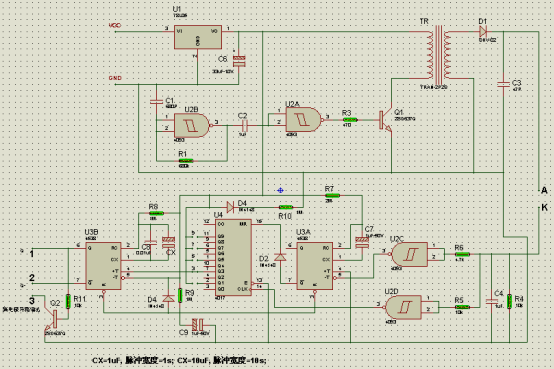Select the U1 voltage regulator component

198,37
